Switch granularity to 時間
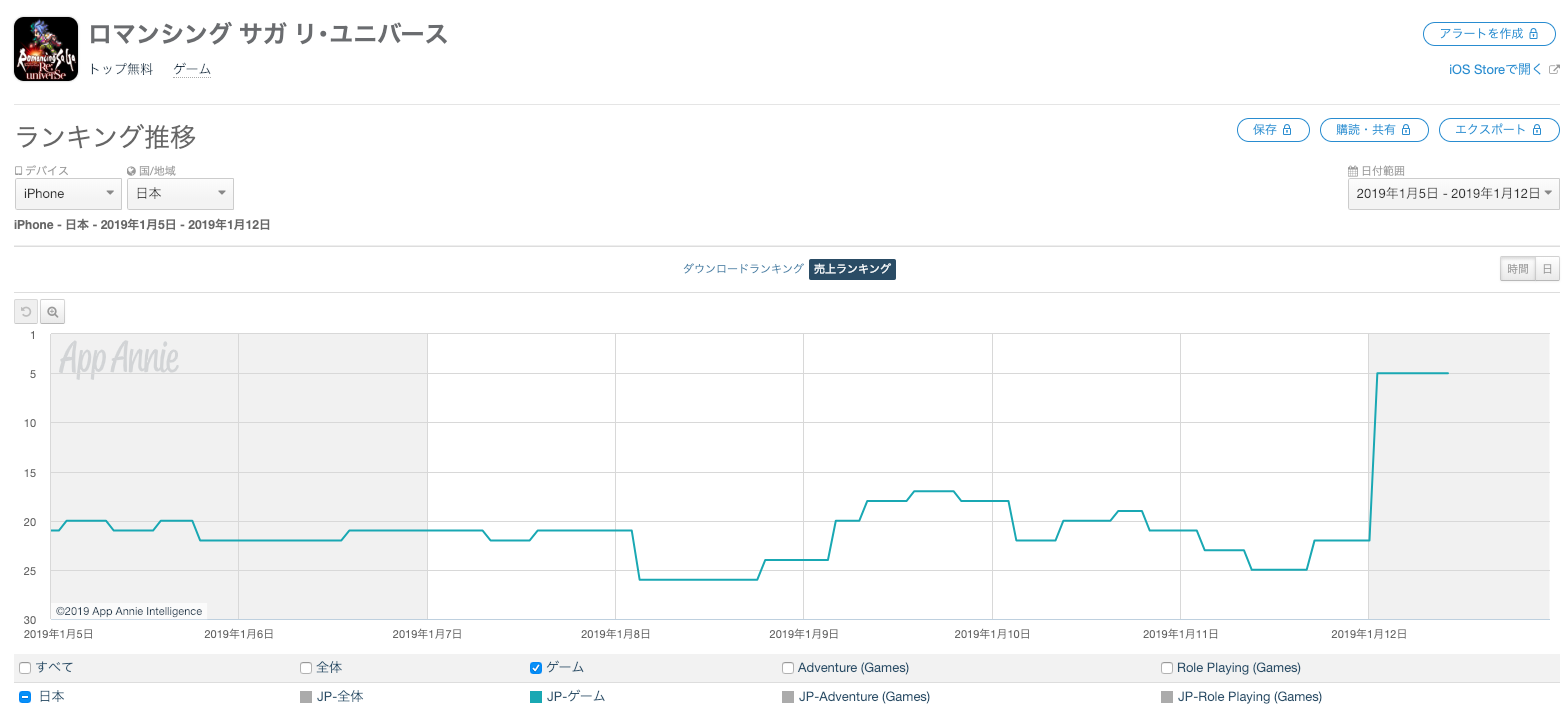Viewport: 1565px width, 728px height. [1517, 269]
